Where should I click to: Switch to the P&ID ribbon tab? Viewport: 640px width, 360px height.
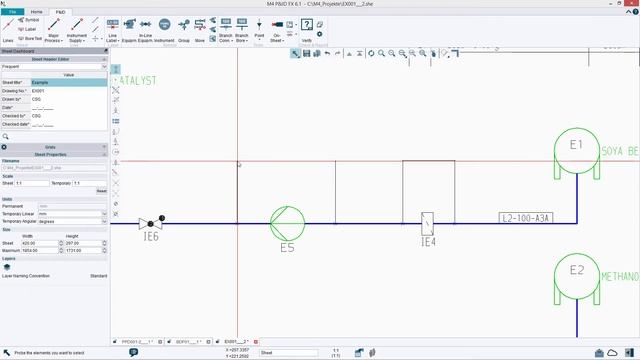pyautogui.click(x=60, y=12)
